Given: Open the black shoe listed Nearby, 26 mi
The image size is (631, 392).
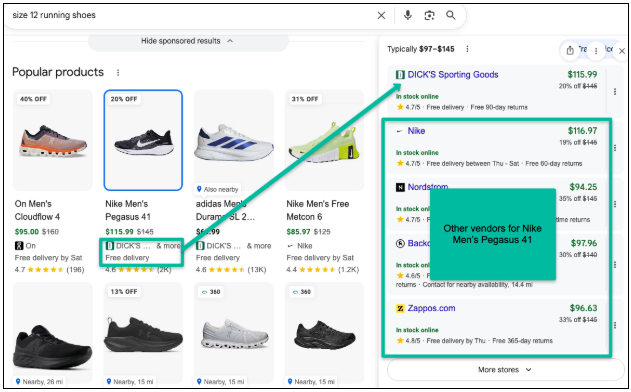Looking at the screenshot, I should (53, 333).
